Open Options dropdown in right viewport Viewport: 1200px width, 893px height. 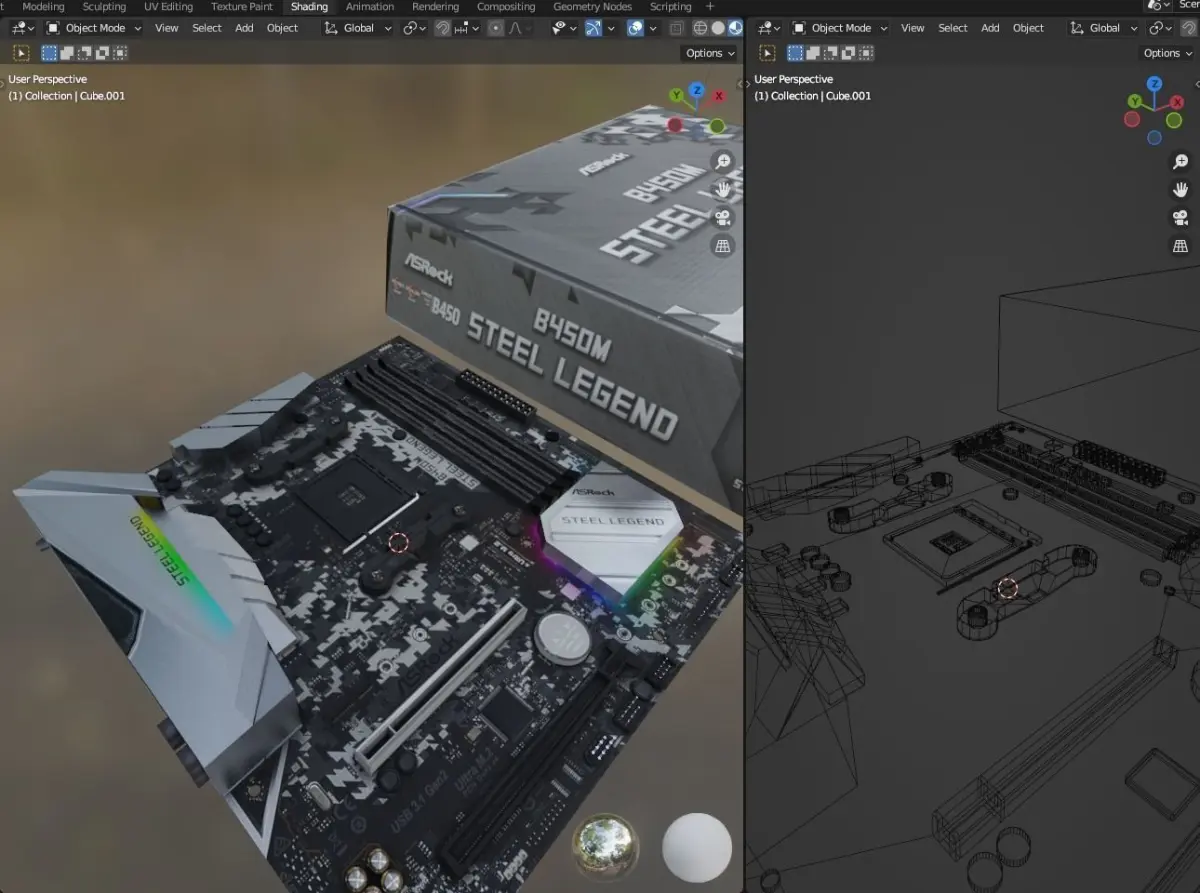[1167, 53]
